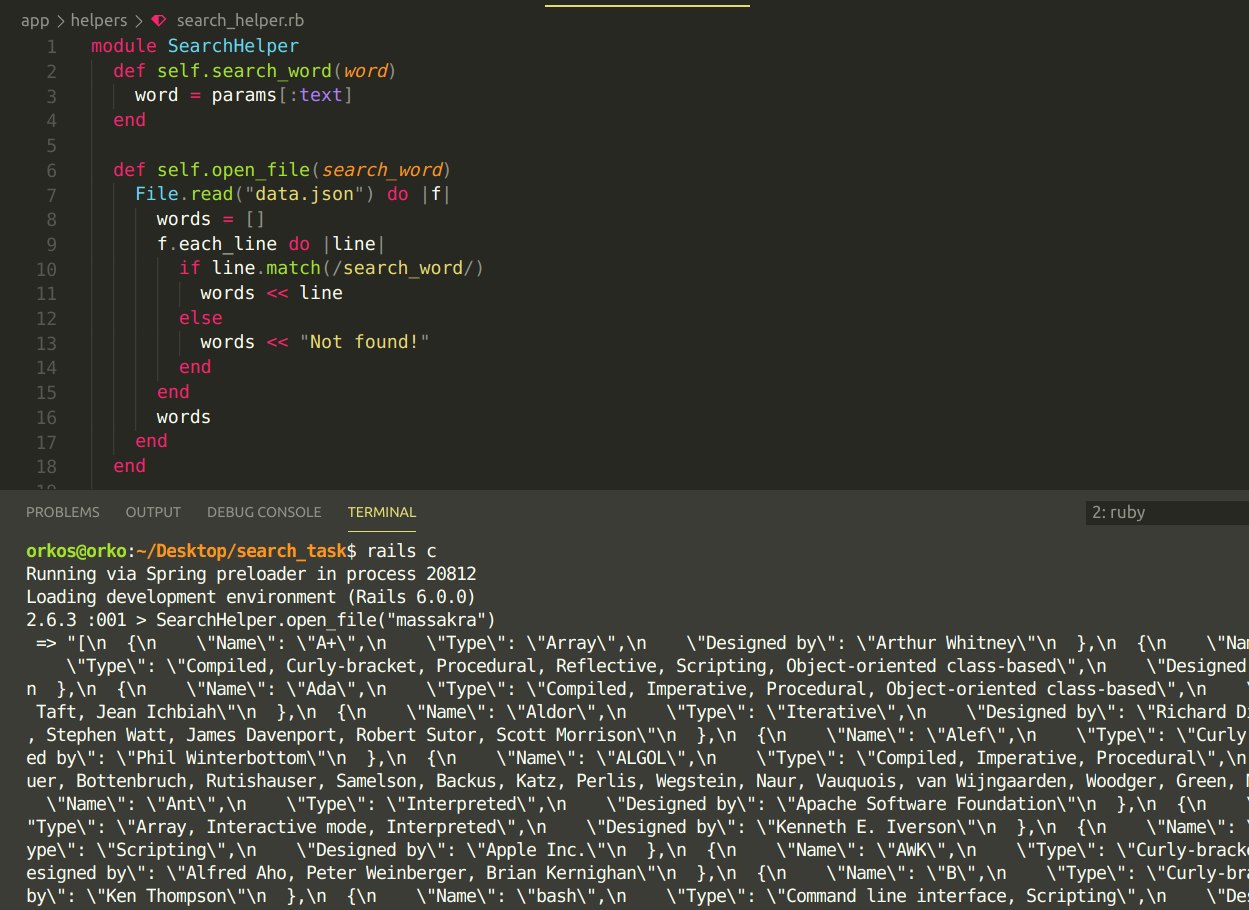Image resolution: width=1249 pixels, height=910 pixels.
Task: Click '~/Desktop/search_task' path in terminal prompt
Action: (x=241, y=551)
